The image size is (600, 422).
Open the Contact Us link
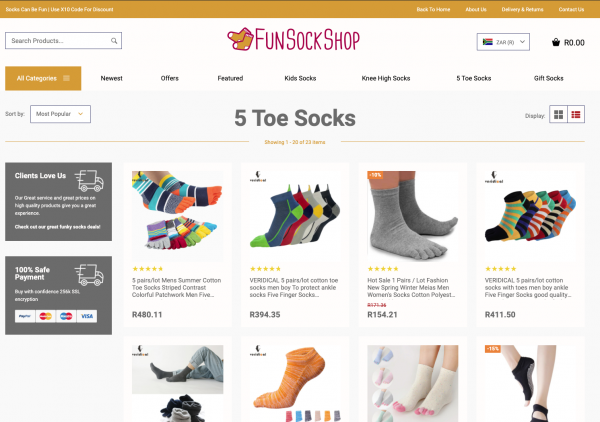click(x=571, y=9)
